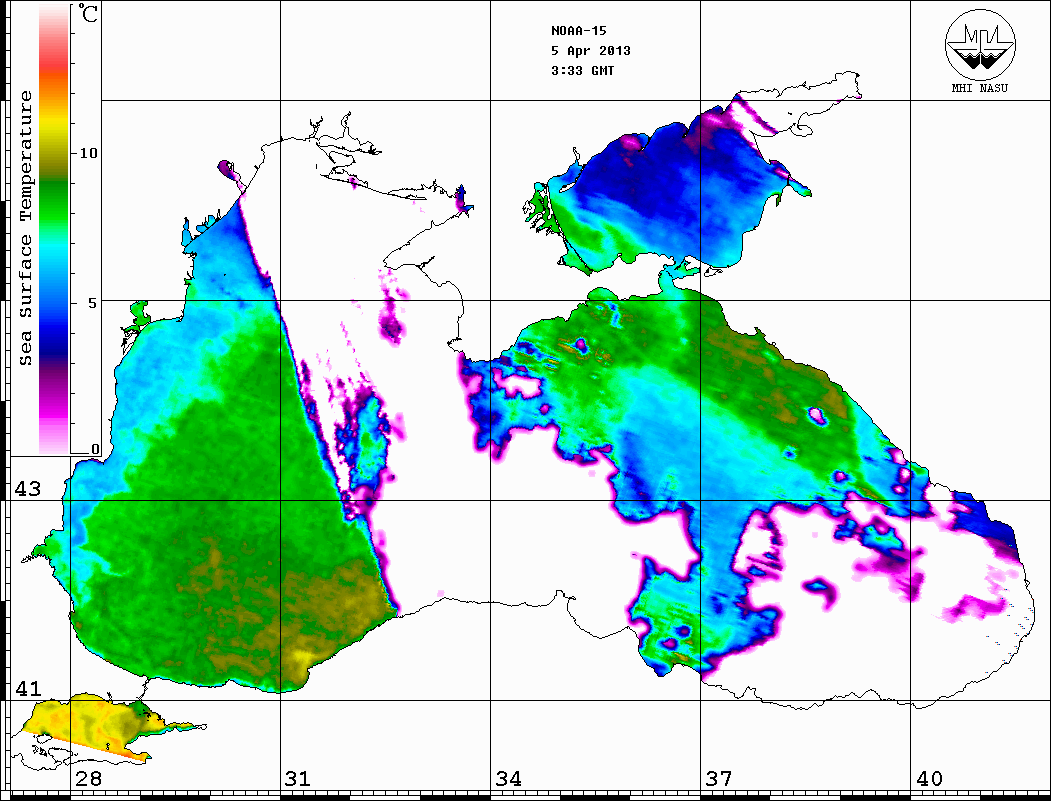
Task: Click the 10 tick on the temperature scale
Action: (88, 153)
